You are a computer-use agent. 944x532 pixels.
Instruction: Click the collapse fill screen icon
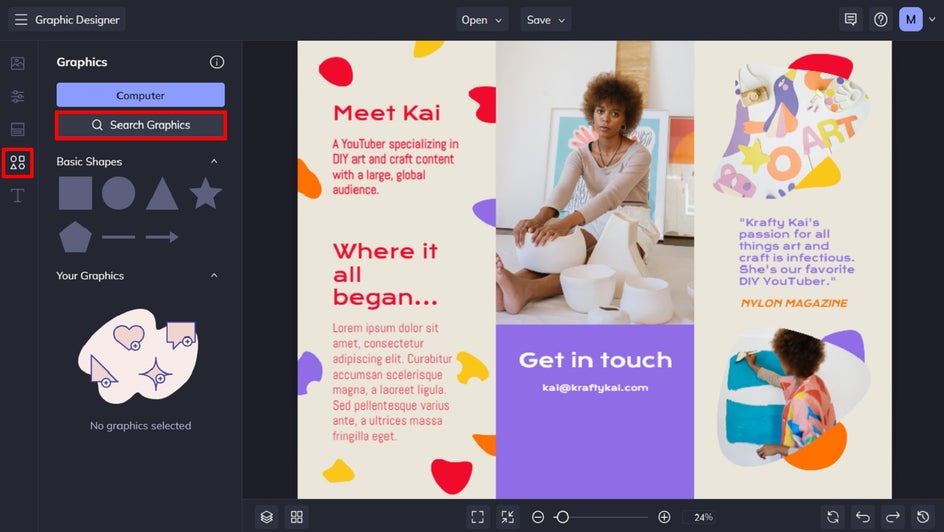click(x=508, y=517)
